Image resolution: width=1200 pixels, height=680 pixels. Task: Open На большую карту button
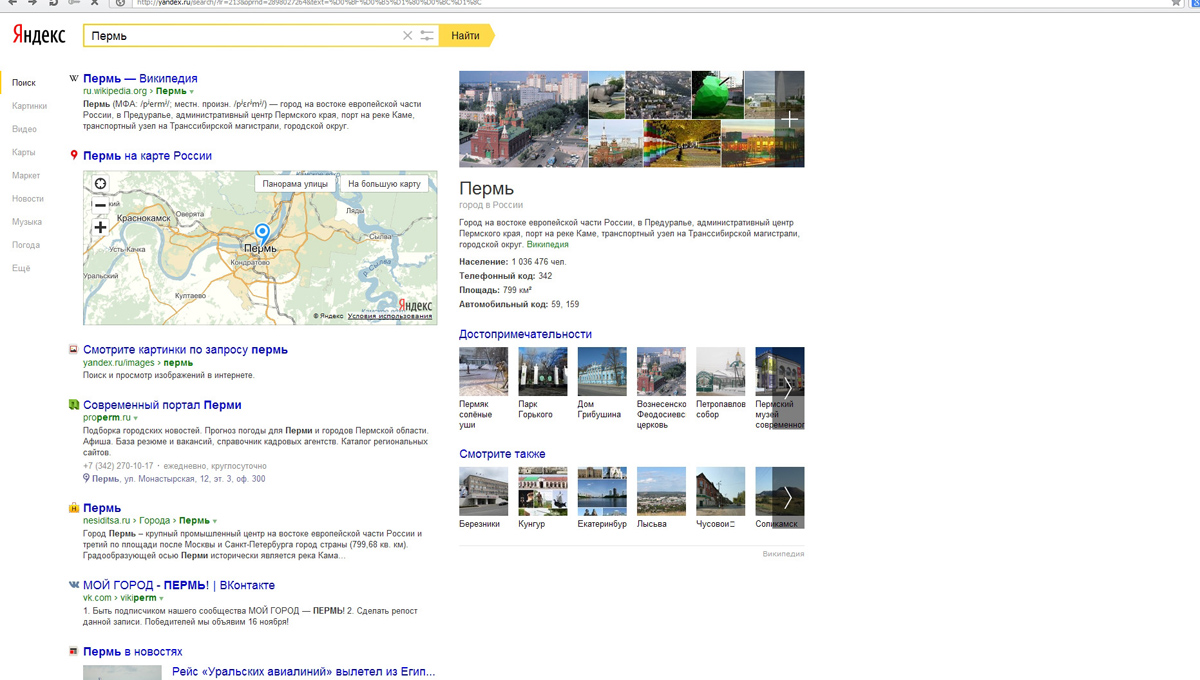coord(384,184)
